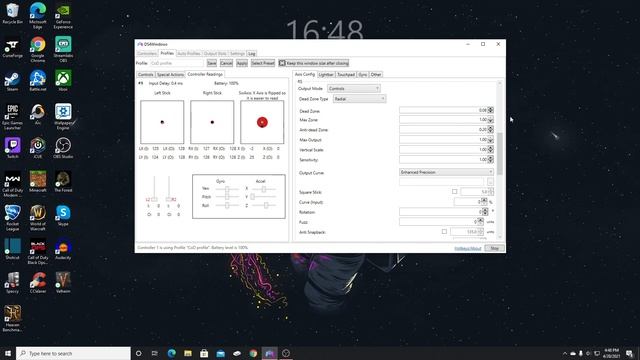Launch Audacity desktop shortcut
Image resolution: width=640 pixels, height=360 pixels.
(x=63, y=250)
